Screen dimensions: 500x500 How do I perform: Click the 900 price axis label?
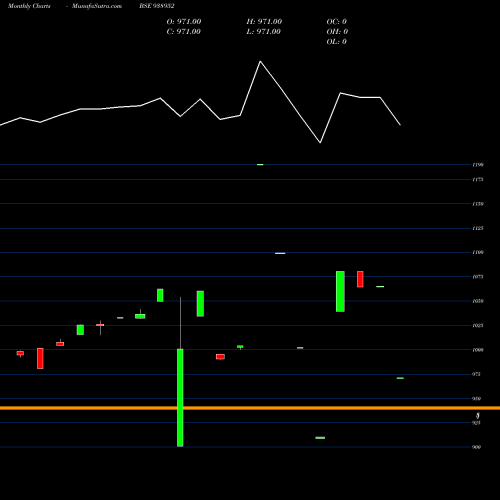[476, 447]
